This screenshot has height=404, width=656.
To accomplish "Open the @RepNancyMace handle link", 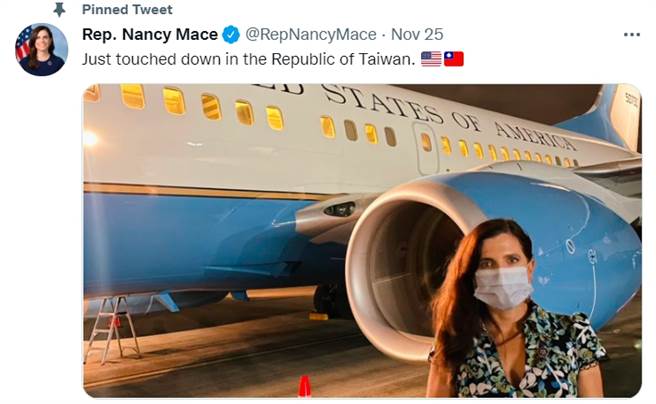I will pyautogui.click(x=311, y=34).
